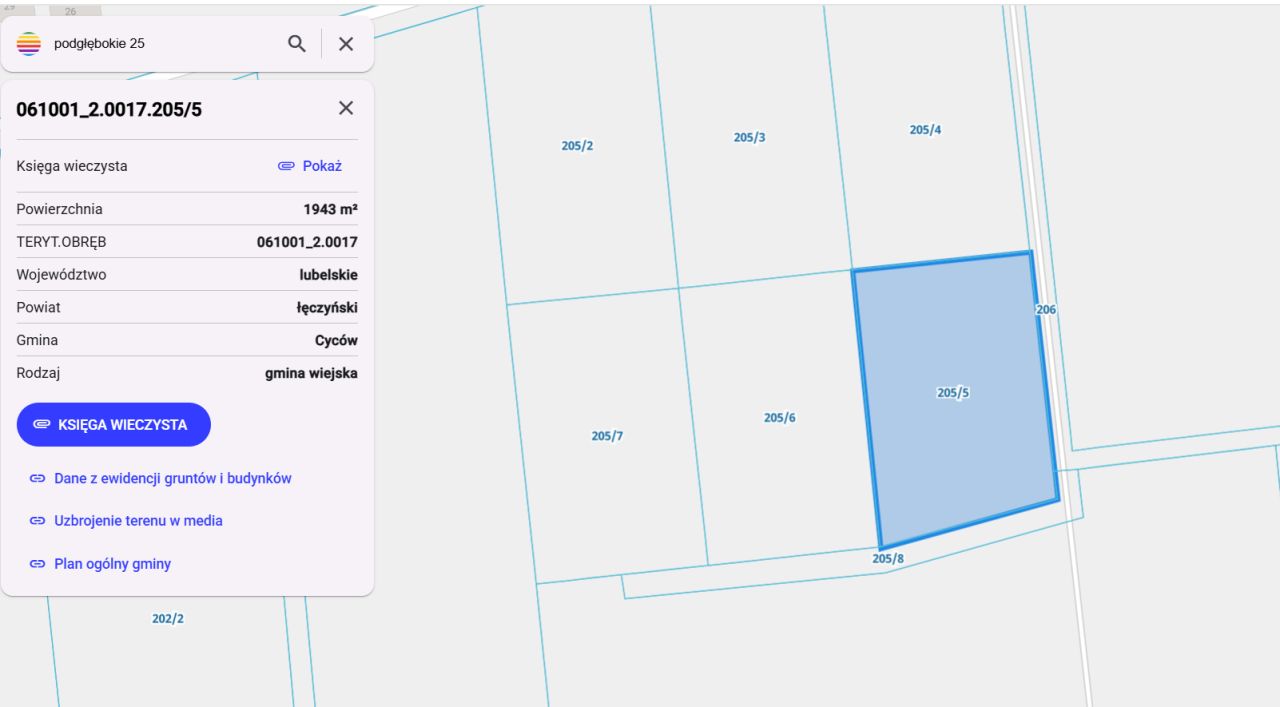
Task: Click the striped globe logo icon
Action: click(30, 43)
